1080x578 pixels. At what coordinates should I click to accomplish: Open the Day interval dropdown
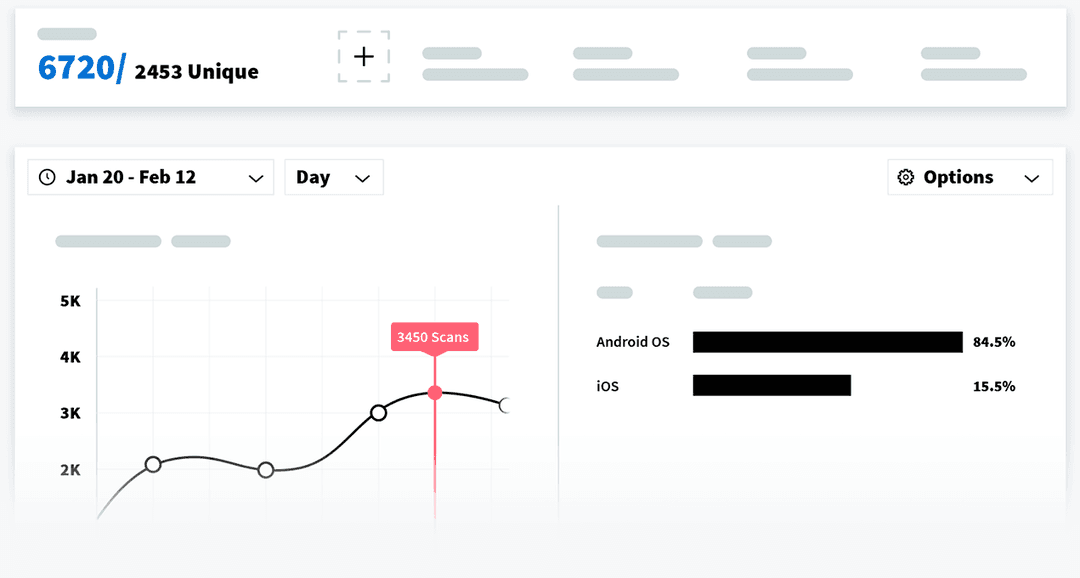tap(333, 177)
